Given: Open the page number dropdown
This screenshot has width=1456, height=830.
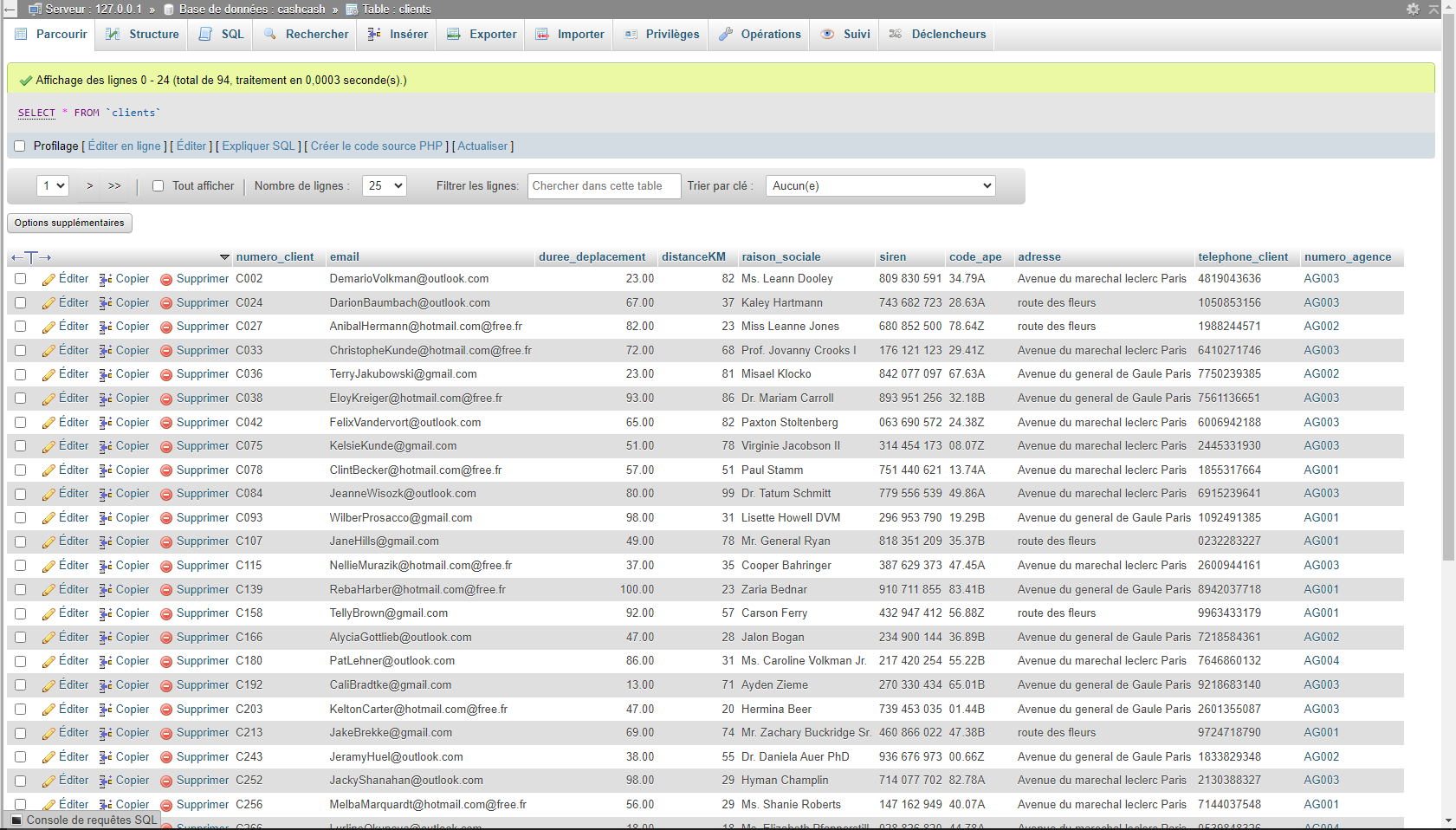Looking at the screenshot, I should 53,185.
